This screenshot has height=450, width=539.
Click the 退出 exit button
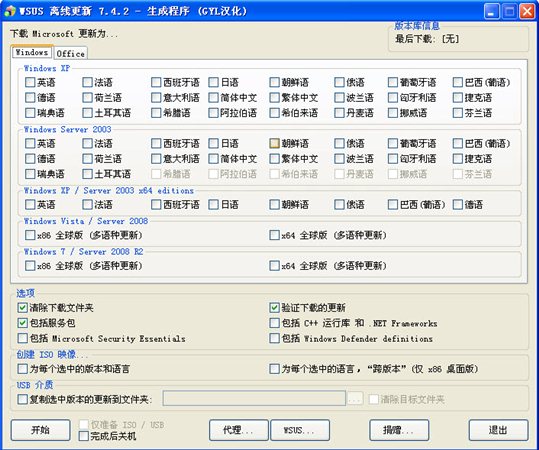(x=498, y=430)
